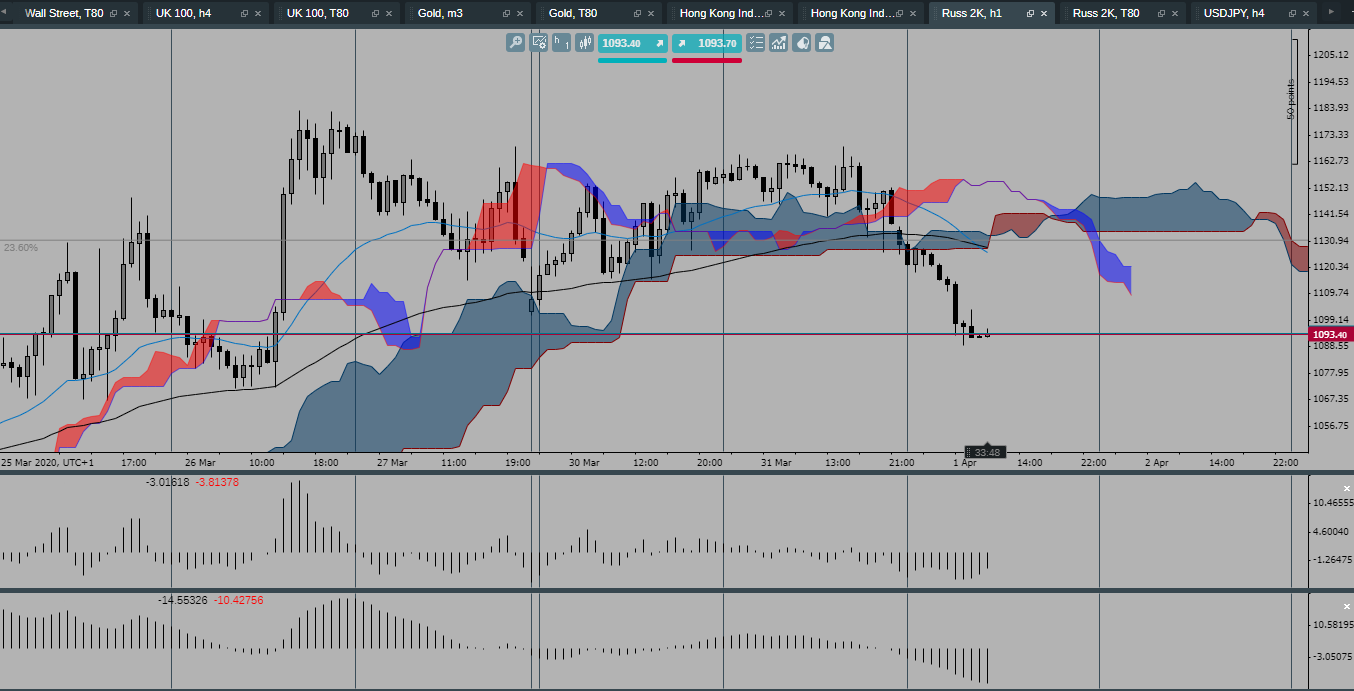Close the Gold, m3 tab
1354x691 pixels.
520,14
